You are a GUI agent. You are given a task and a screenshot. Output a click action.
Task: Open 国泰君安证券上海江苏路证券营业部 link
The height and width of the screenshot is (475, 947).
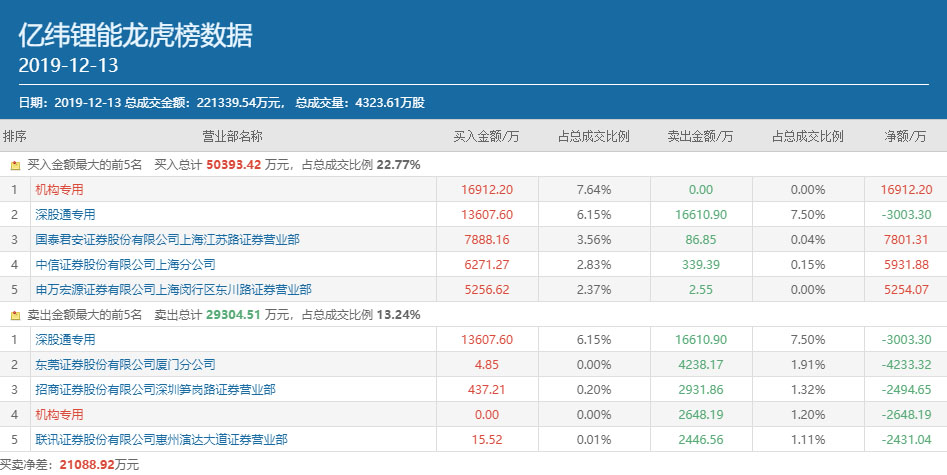click(x=167, y=240)
